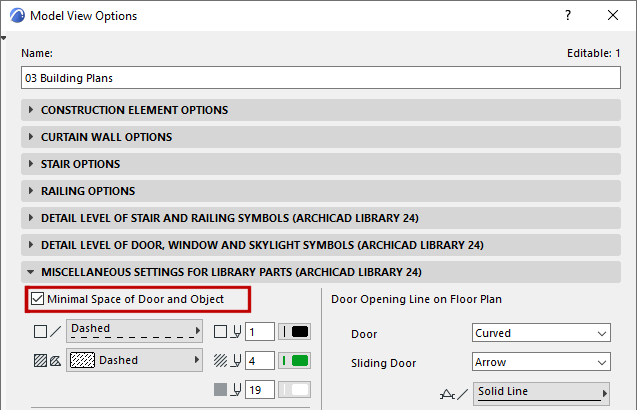Click pen nib icon next to value 1
Image resolution: width=637 pixels, height=410 pixels.
pos(236,332)
